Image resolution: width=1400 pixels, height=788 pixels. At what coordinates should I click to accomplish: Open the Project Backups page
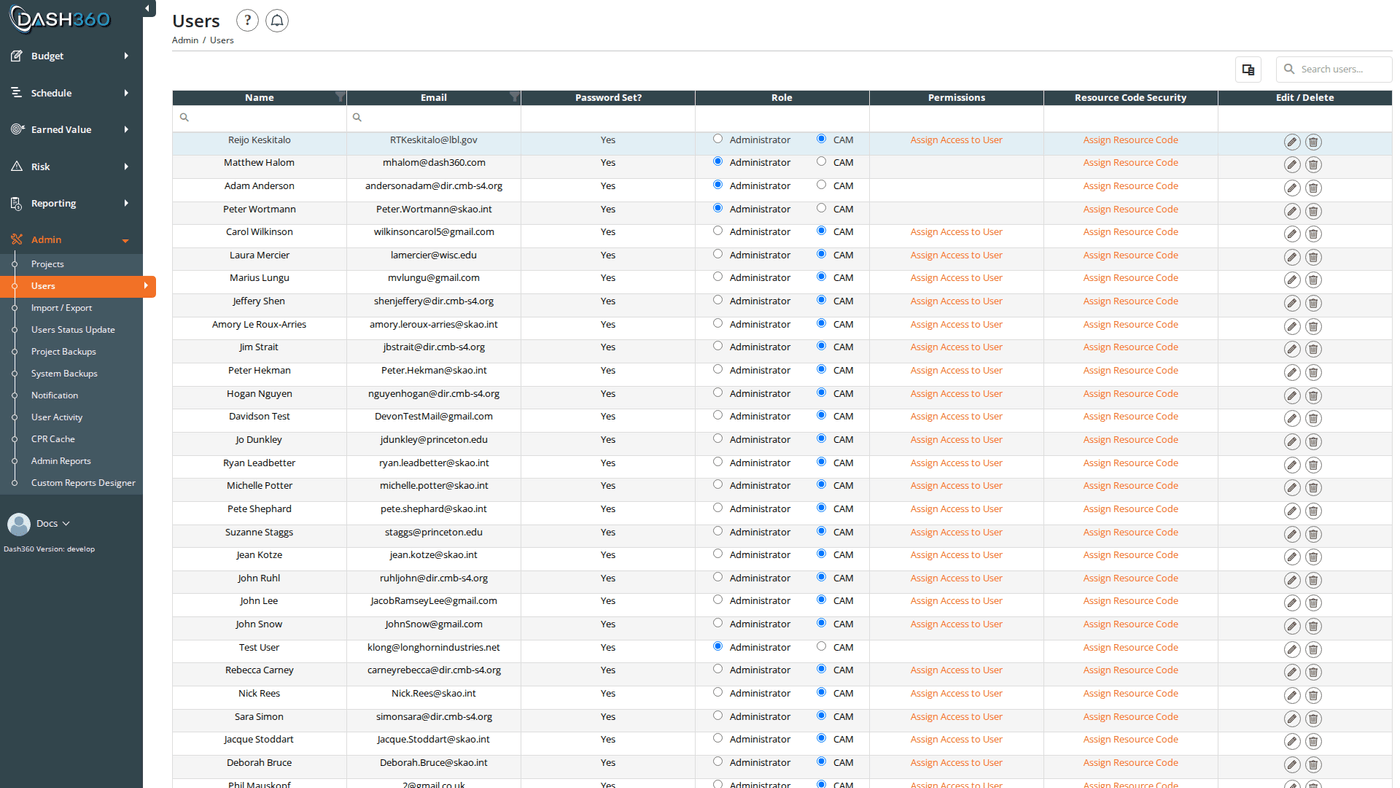pos(63,352)
